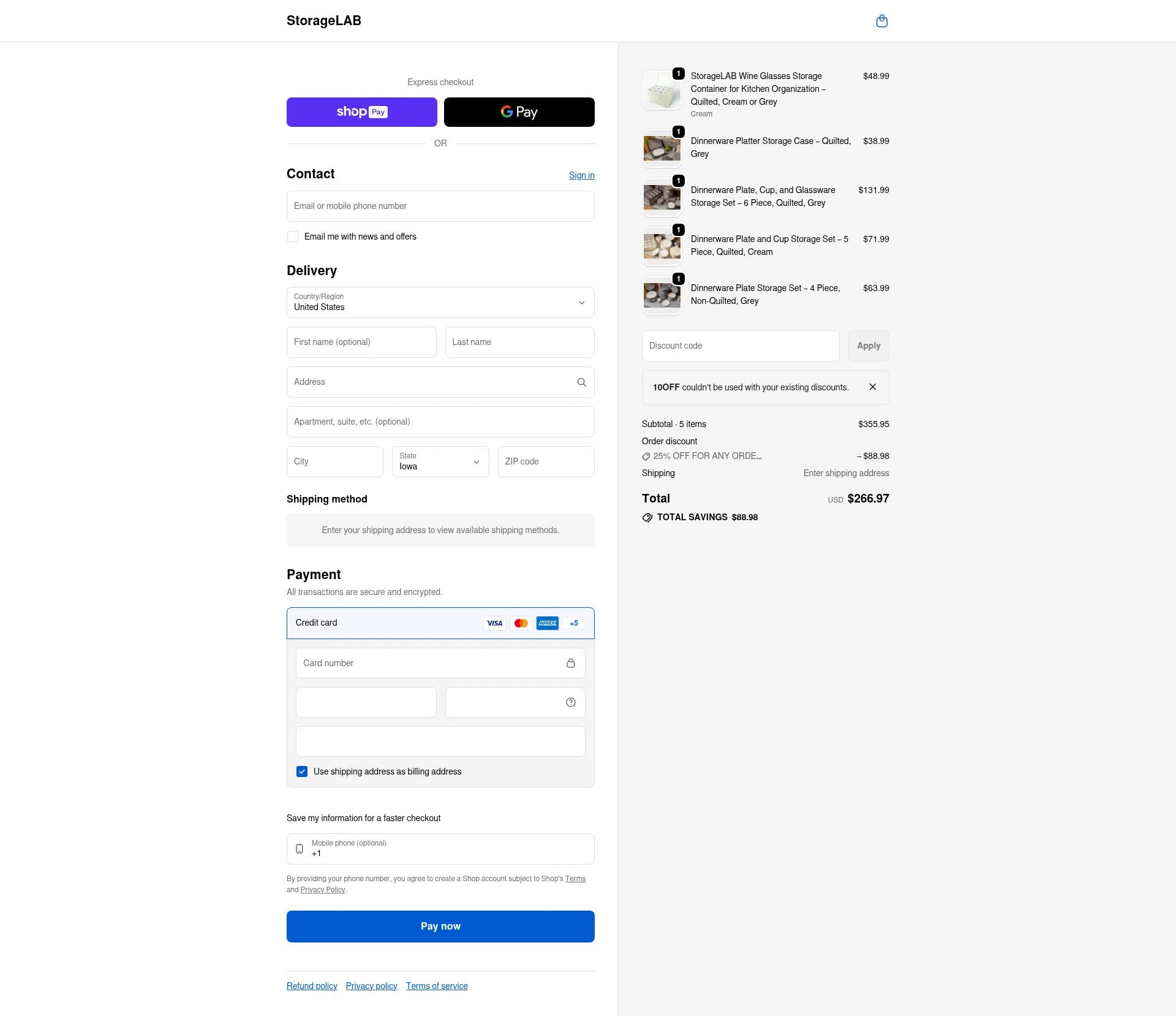Click the Dinnerware Platter Storage Case thumbnail
Image resolution: width=1176 pixels, height=1016 pixels.
(x=661, y=148)
